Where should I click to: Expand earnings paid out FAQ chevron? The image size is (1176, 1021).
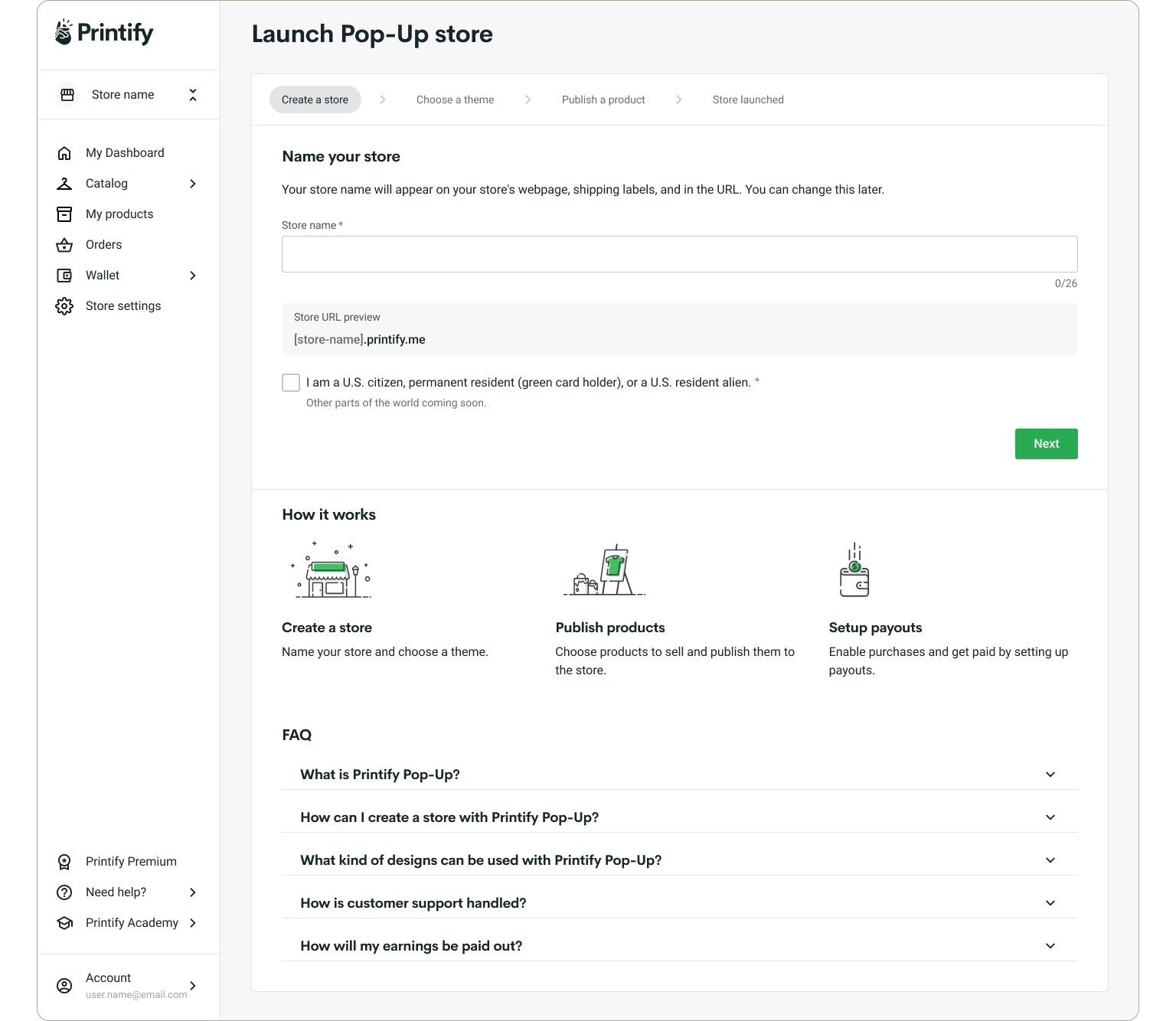[x=1050, y=946]
